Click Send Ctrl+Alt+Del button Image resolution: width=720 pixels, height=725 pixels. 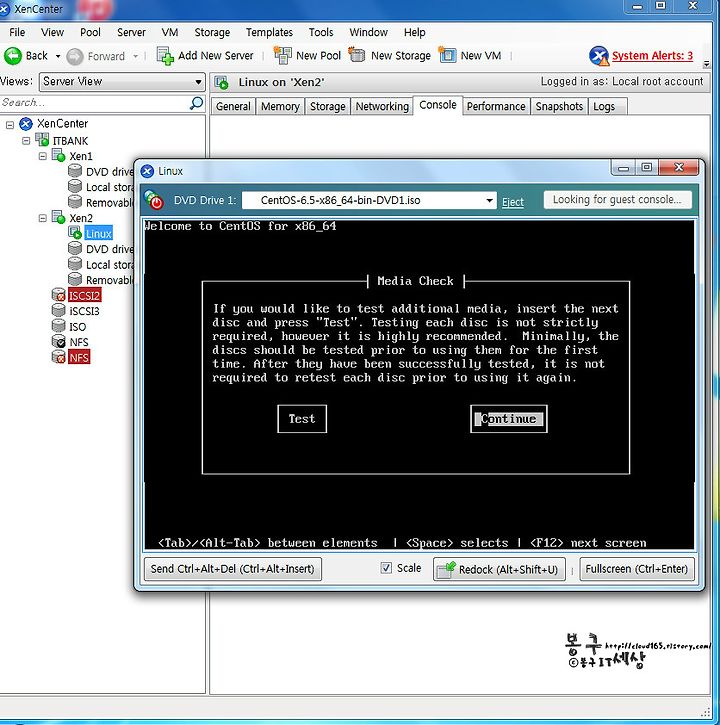tap(233, 569)
